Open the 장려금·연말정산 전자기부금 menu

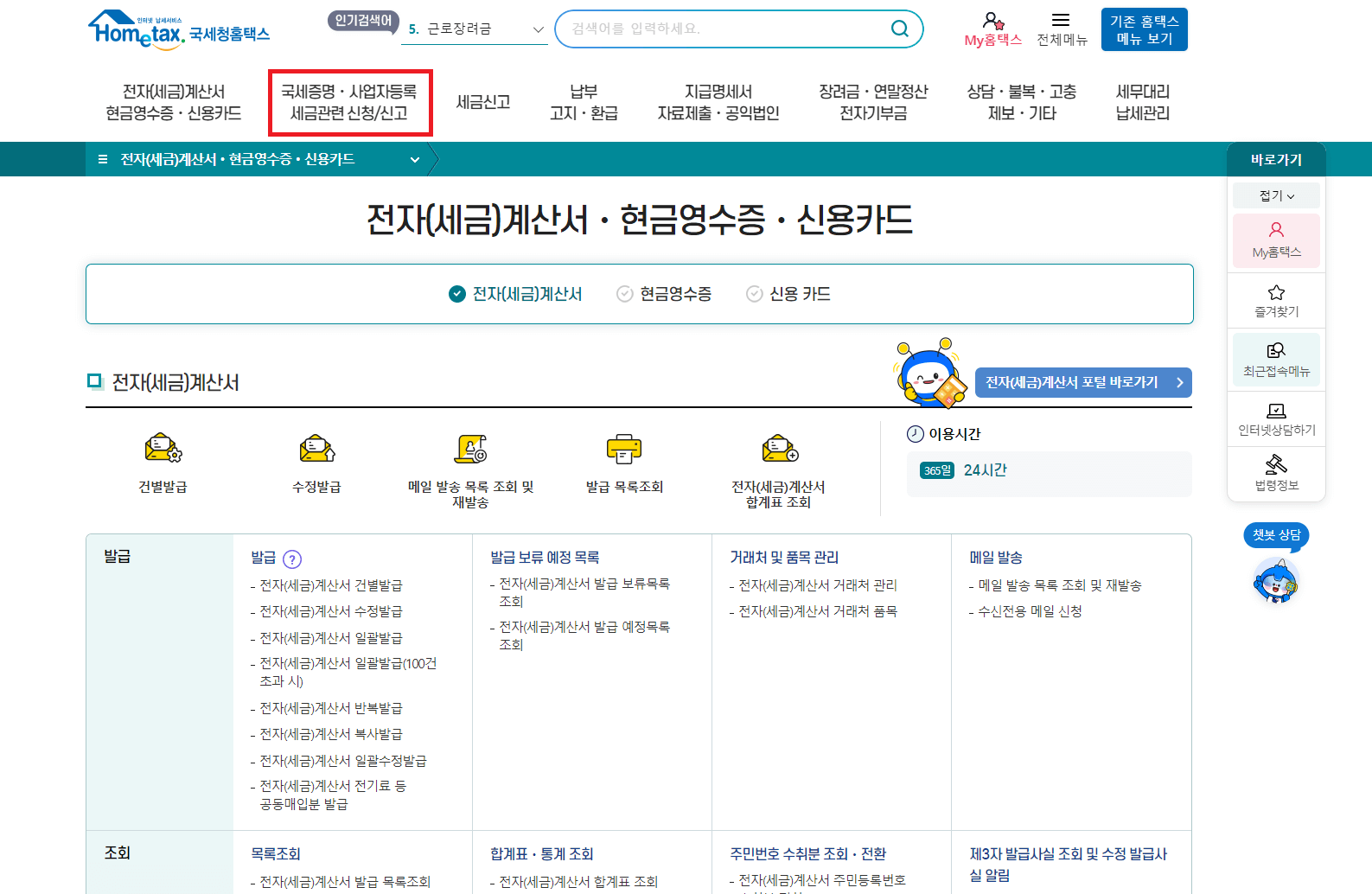[x=873, y=102]
